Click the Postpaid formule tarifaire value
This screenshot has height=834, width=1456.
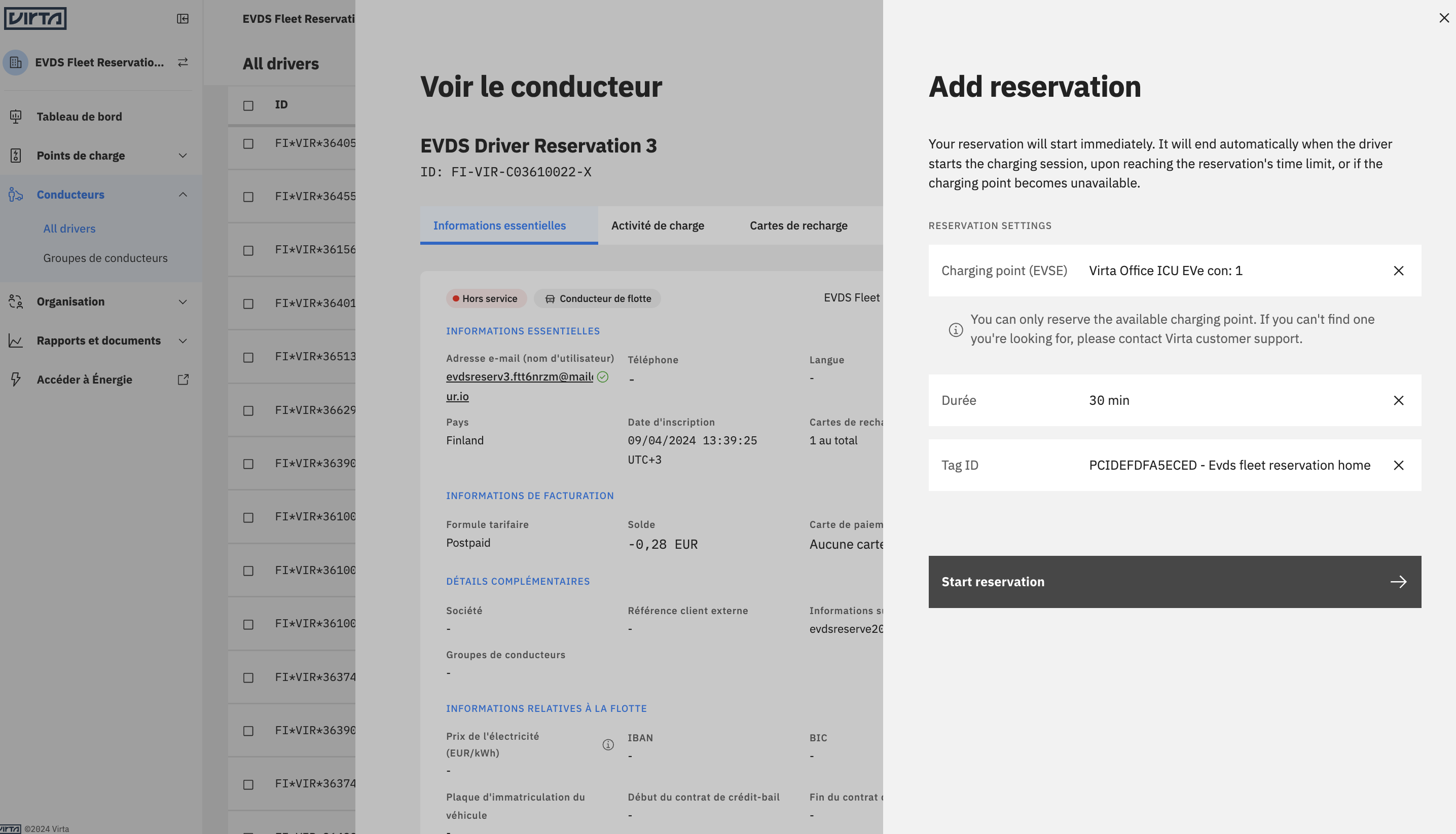coord(468,543)
